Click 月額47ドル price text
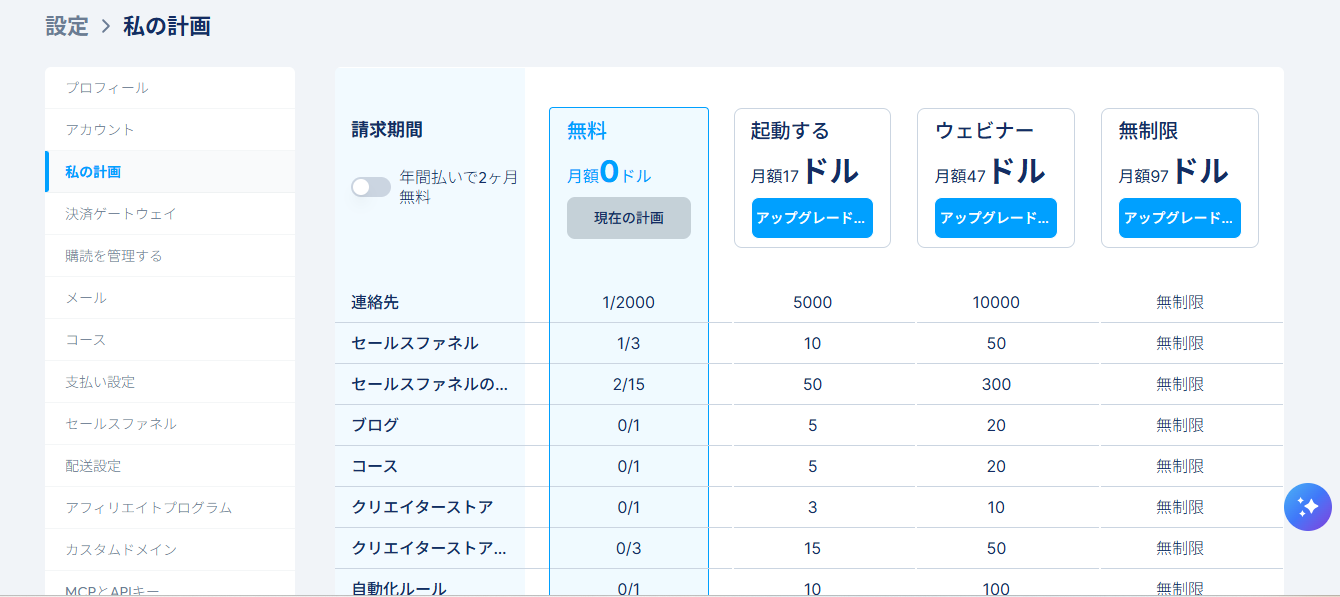 (x=990, y=173)
